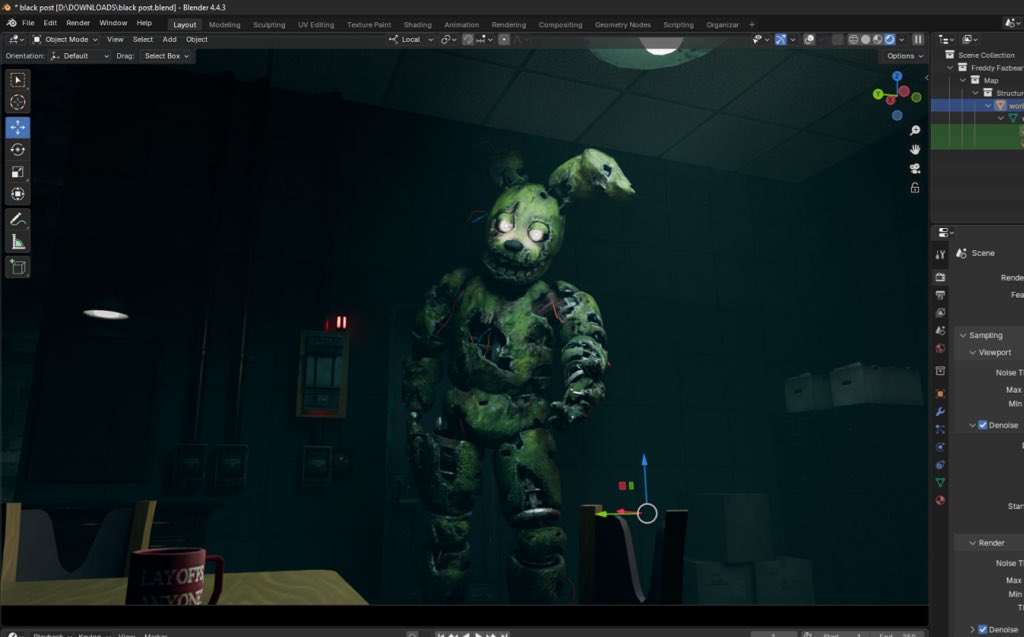Open the Object Data properties tab

940,482
